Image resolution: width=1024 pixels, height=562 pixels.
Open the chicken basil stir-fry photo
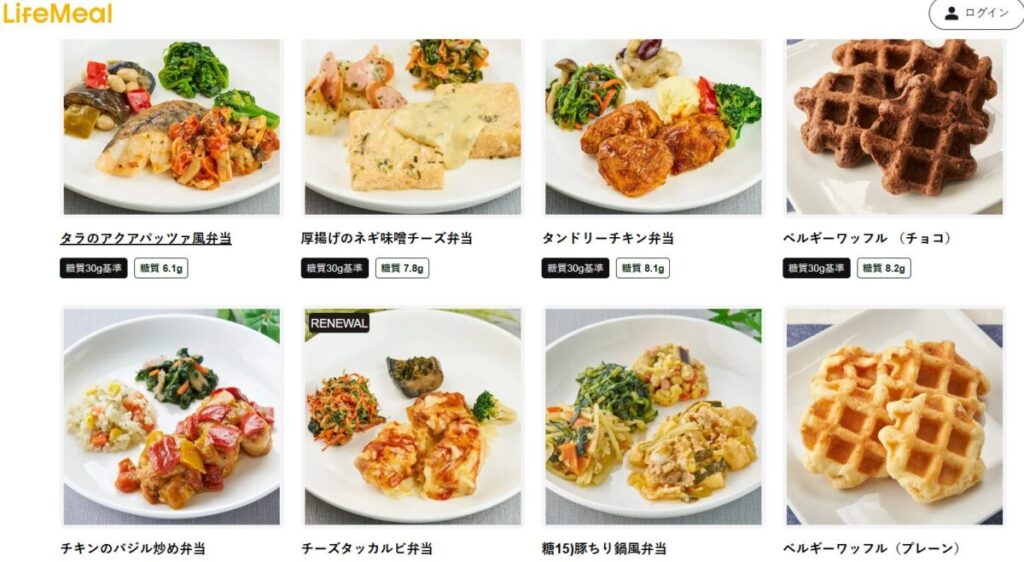tap(172, 416)
